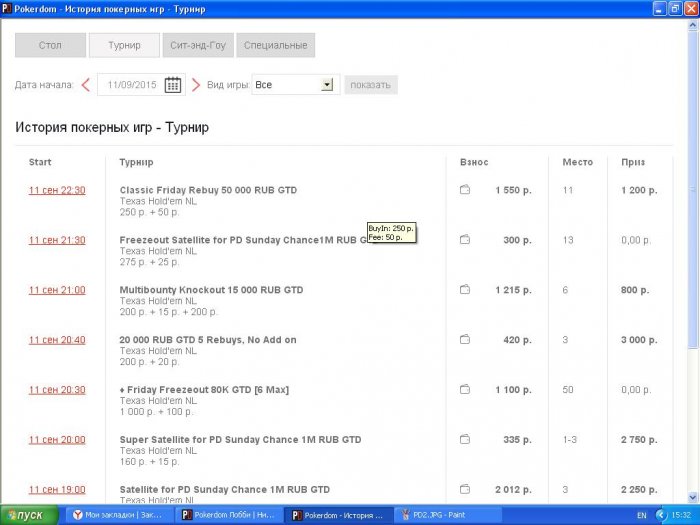The width and height of the screenshot is (700, 525).
Task: Click wallet icon in Friday Freezeout 80K row
Action: coord(465,390)
